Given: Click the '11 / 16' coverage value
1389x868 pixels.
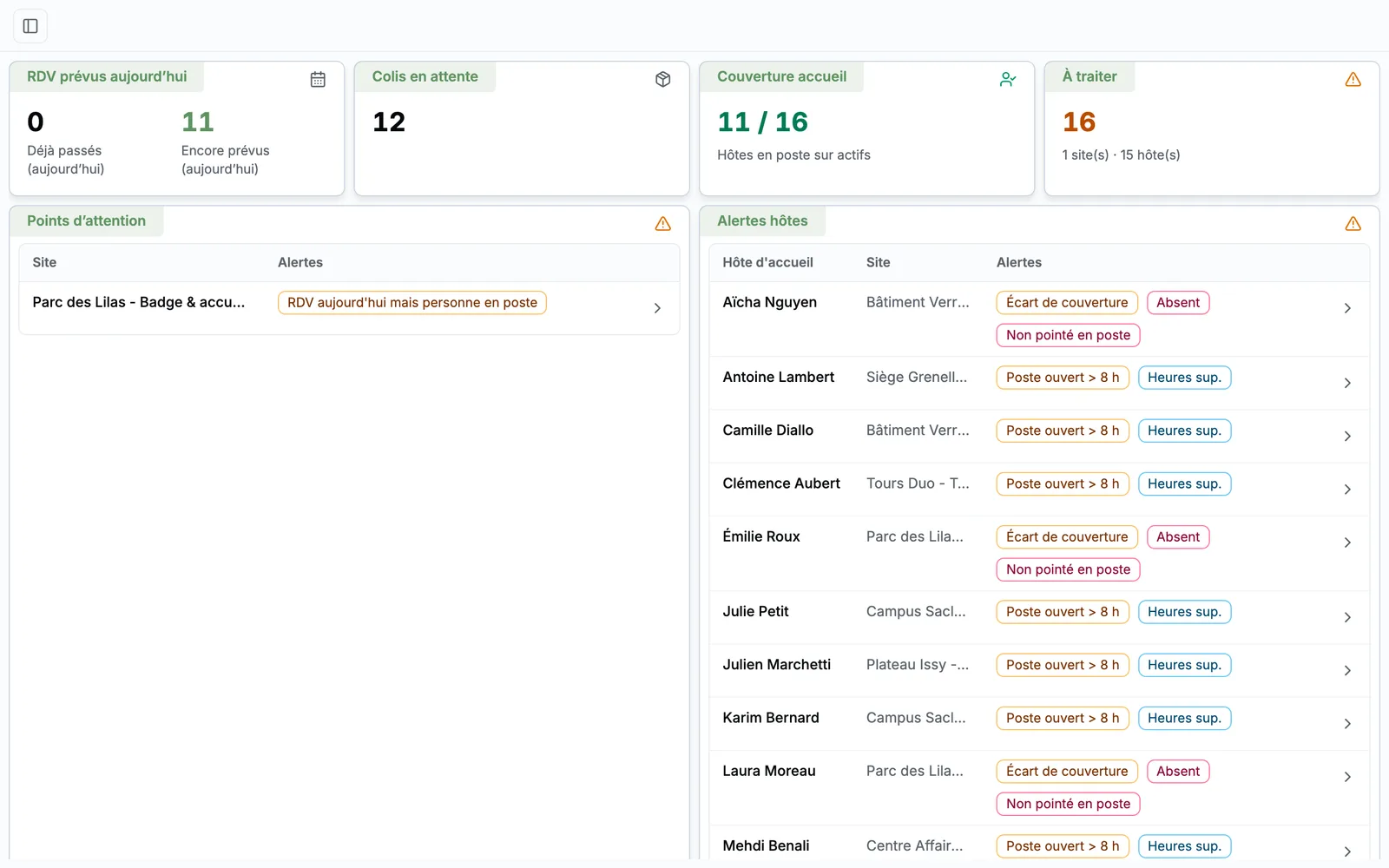Looking at the screenshot, I should coord(762,122).
